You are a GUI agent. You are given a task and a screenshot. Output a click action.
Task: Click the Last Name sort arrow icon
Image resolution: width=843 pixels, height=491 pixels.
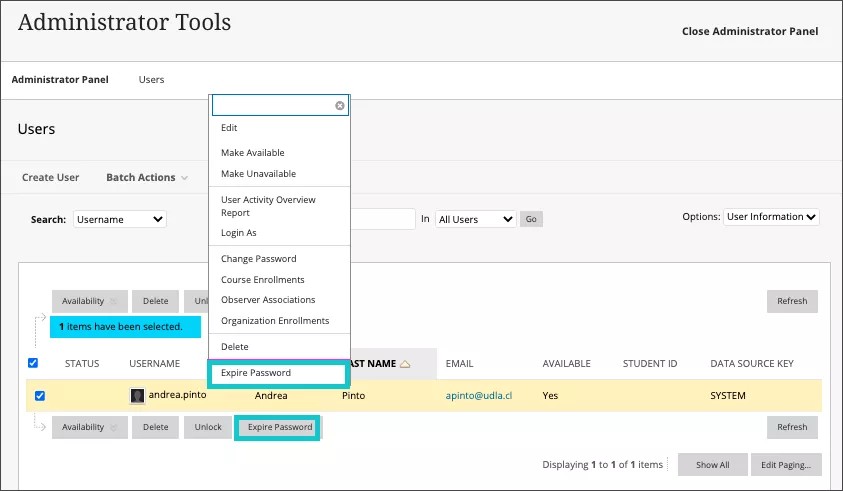click(405, 364)
